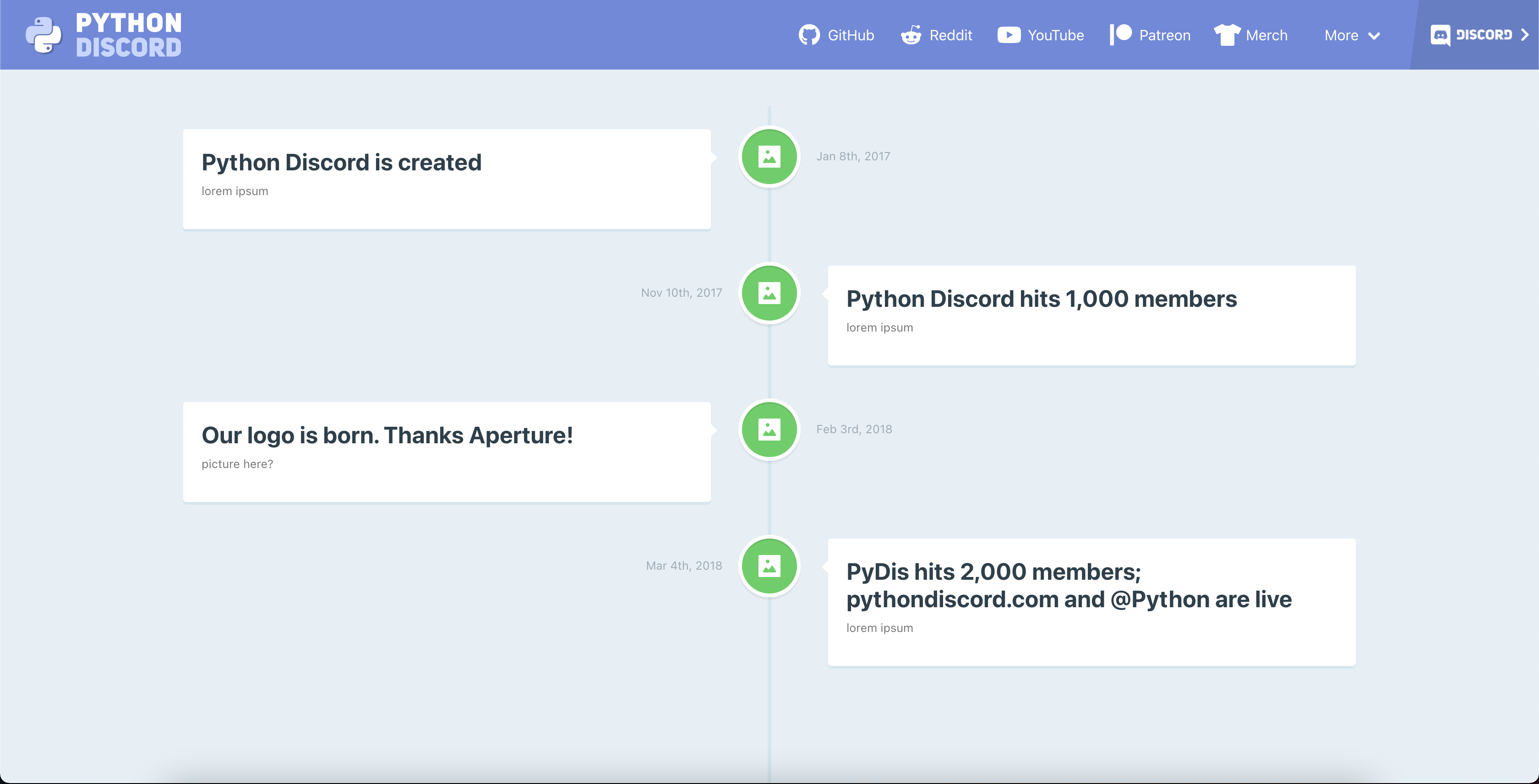This screenshot has height=784, width=1539.
Task: Click 'lorem ipsum' under the 1,000 members heading
Action: click(879, 328)
